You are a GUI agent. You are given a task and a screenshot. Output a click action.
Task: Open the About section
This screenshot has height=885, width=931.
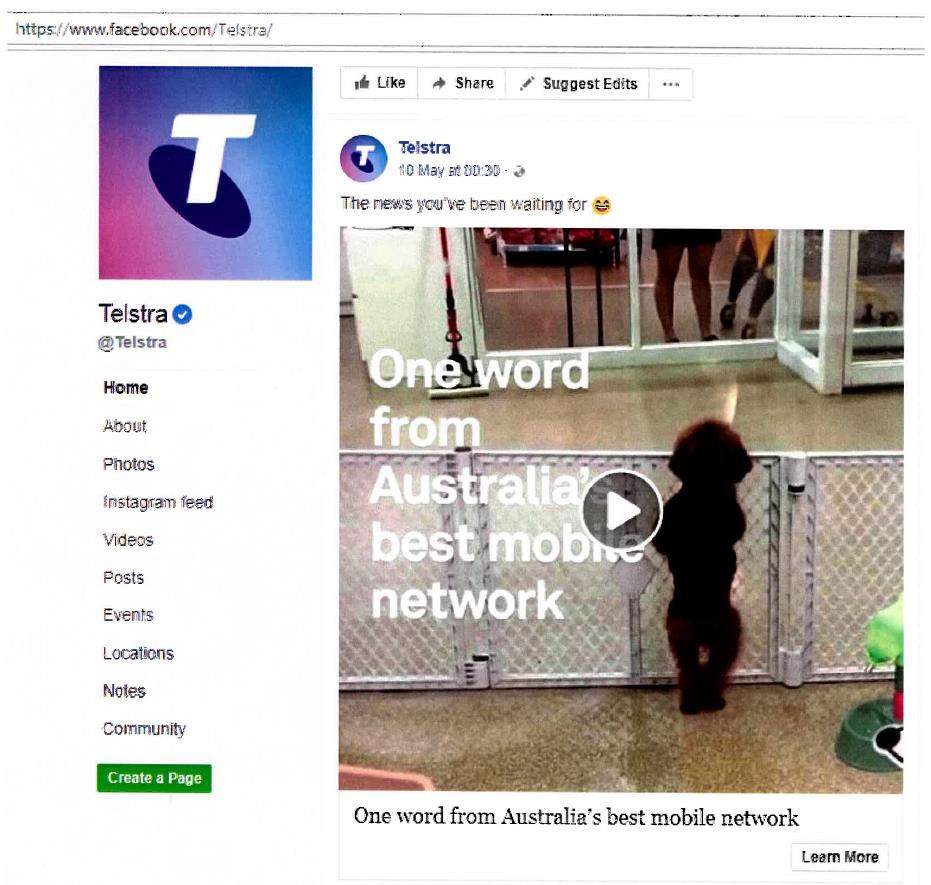click(x=125, y=426)
